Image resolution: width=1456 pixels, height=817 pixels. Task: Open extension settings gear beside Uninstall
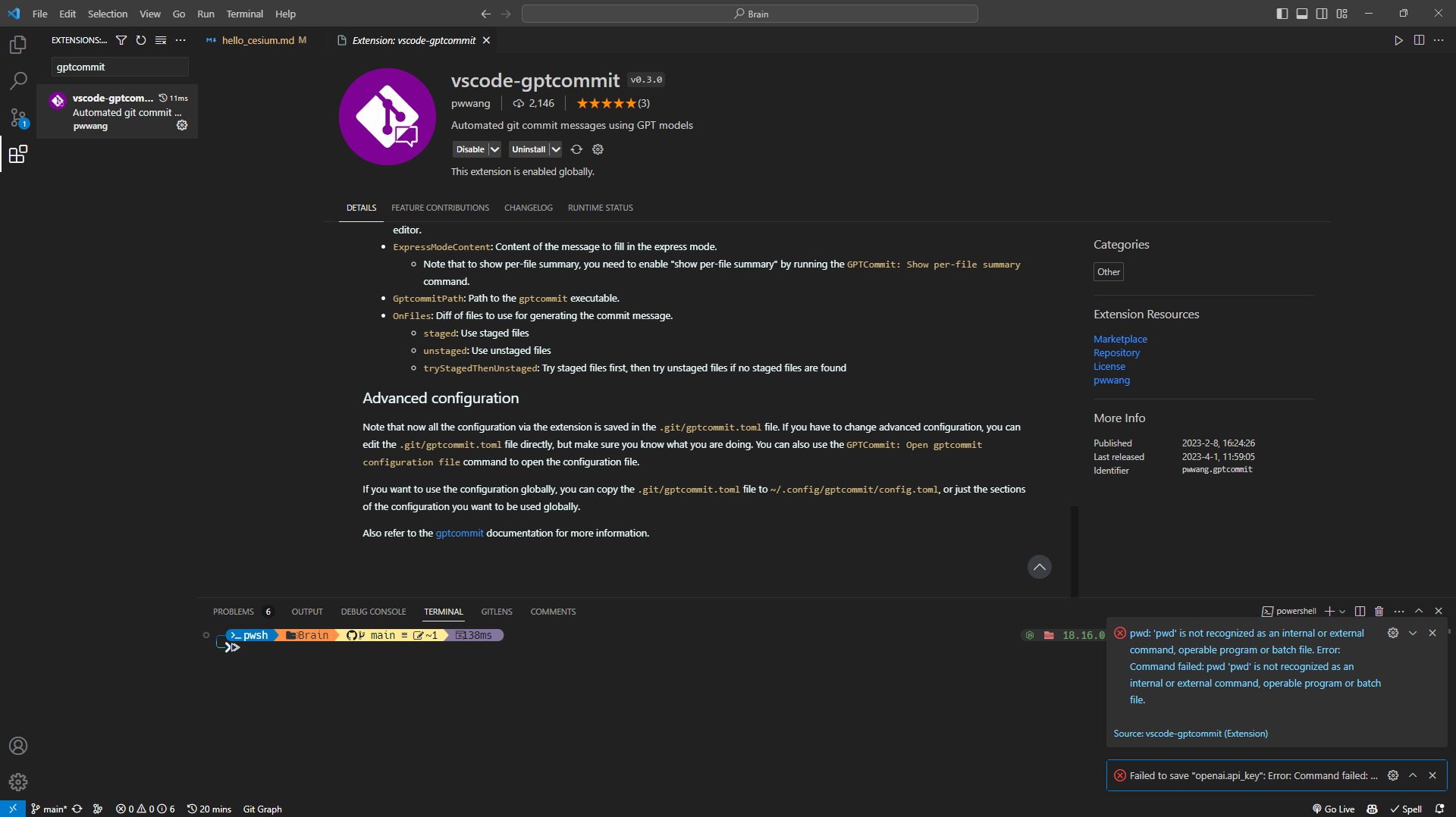point(598,149)
